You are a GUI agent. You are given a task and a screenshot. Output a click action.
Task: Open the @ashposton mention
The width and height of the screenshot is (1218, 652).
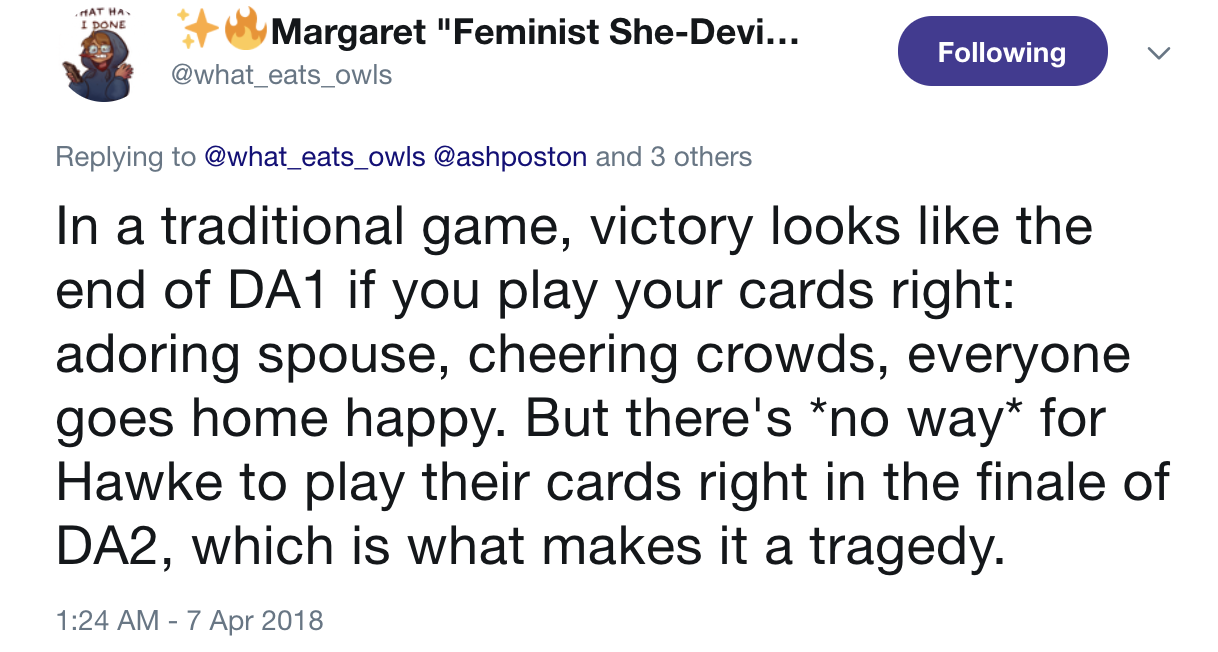(511, 157)
